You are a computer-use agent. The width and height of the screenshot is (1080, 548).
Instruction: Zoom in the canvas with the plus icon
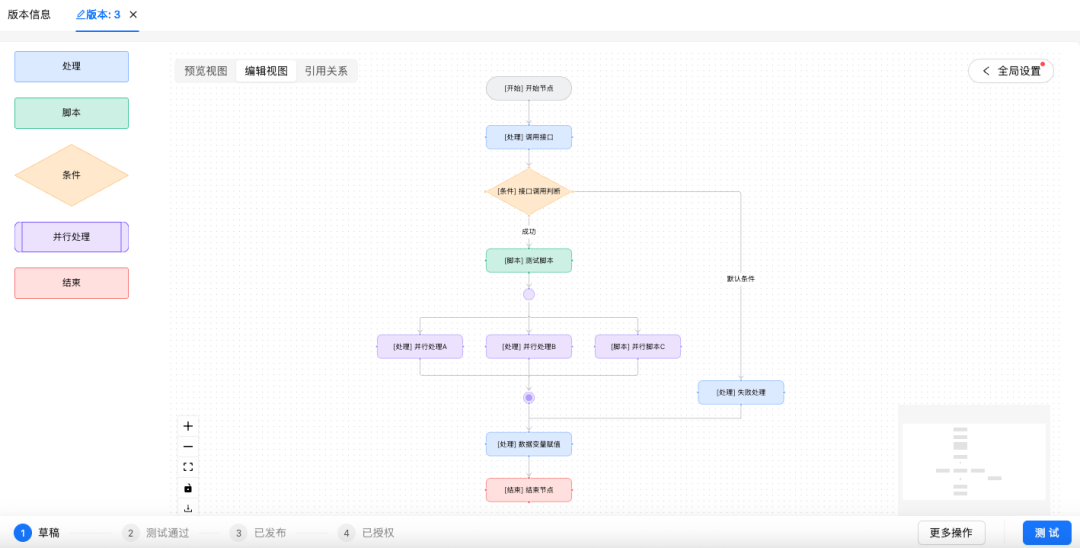188,426
